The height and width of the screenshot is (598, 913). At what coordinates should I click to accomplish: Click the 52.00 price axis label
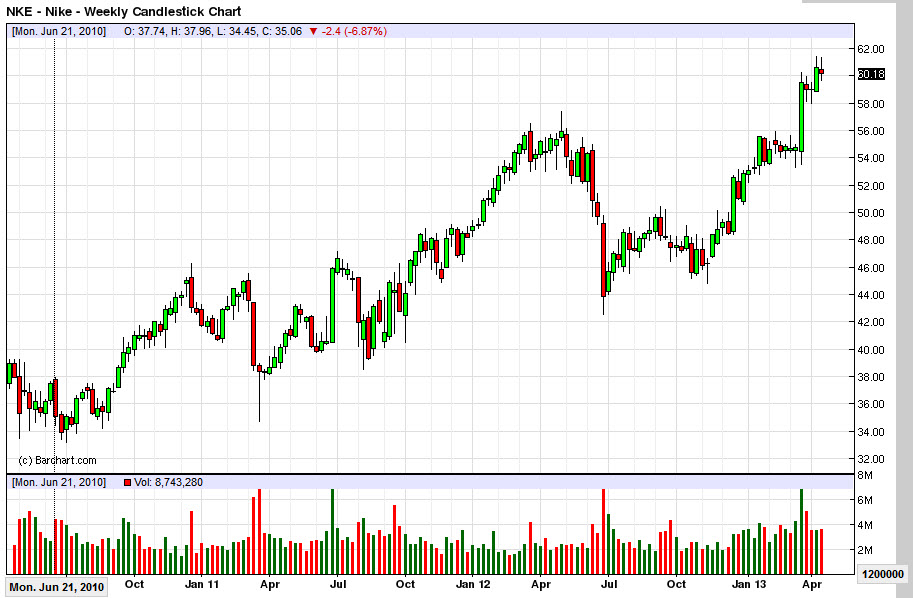pos(871,186)
